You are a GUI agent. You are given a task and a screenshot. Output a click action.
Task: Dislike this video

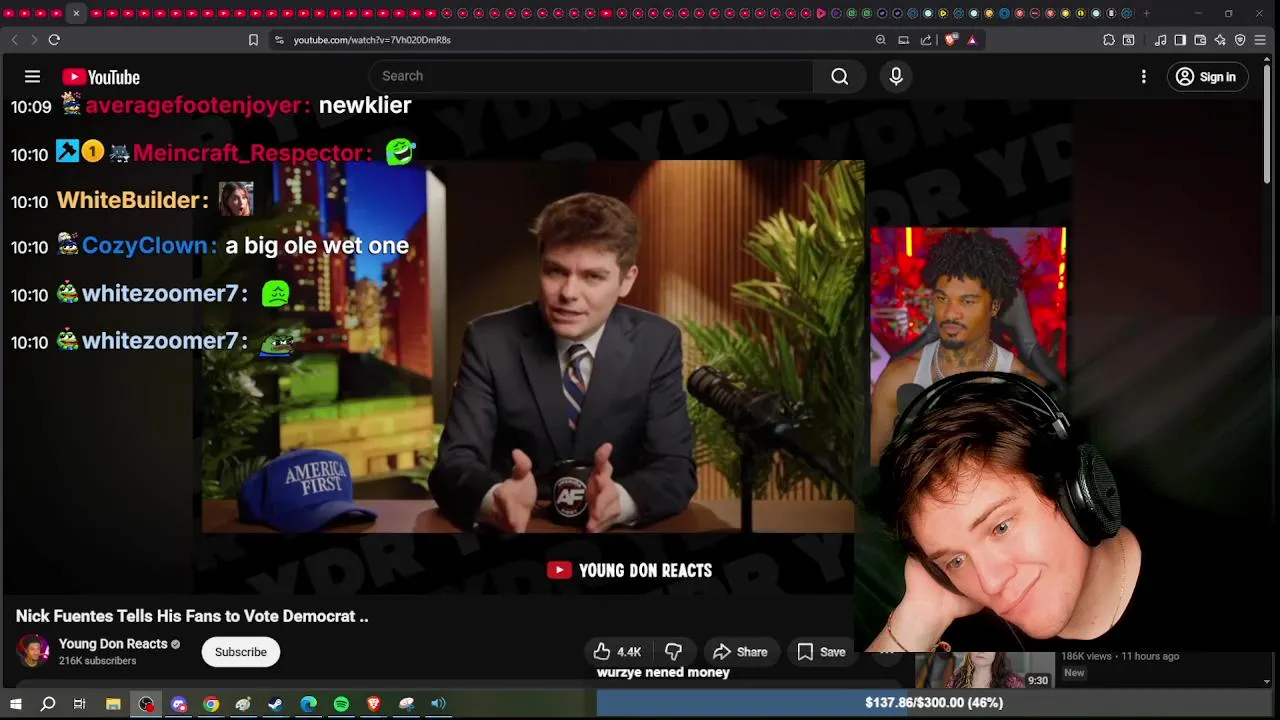(x=674, y=652)
